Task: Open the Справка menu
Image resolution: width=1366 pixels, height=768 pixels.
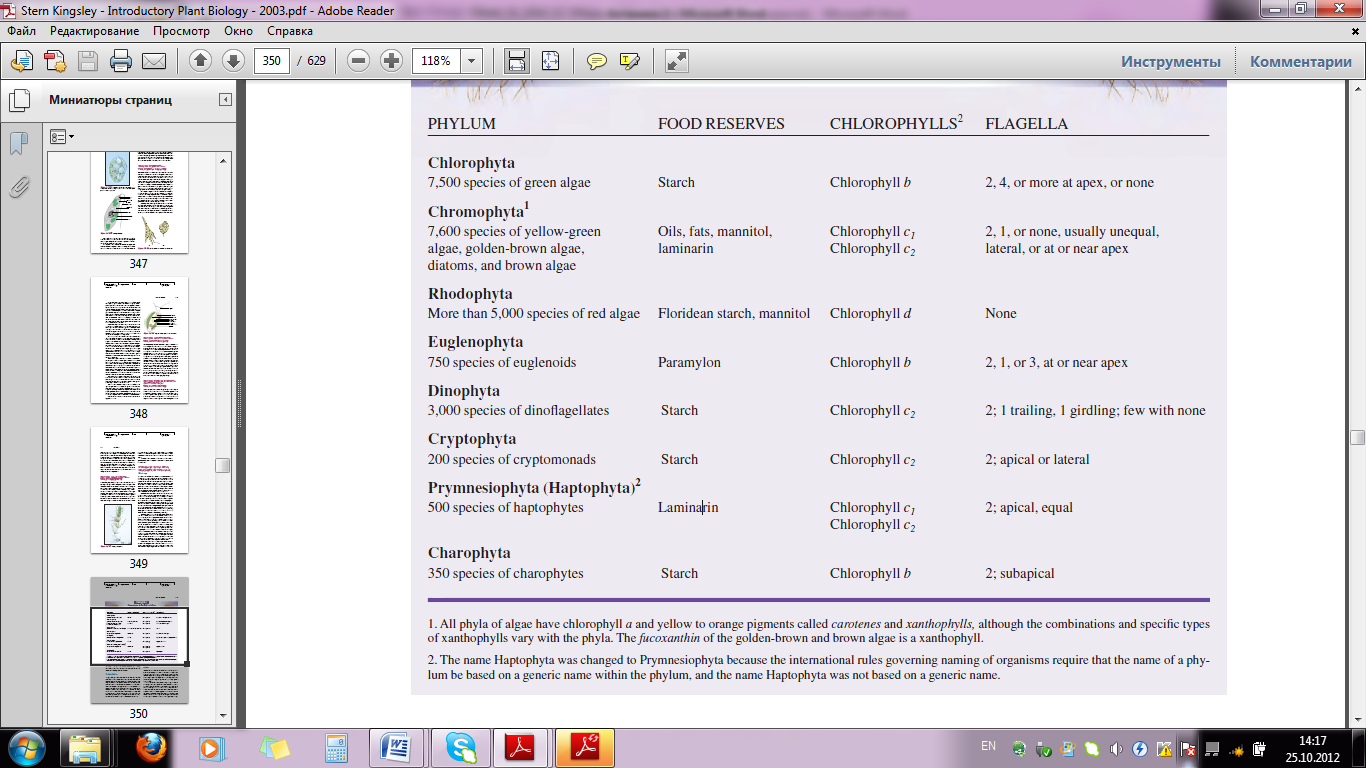Action: tap(290, 31)
